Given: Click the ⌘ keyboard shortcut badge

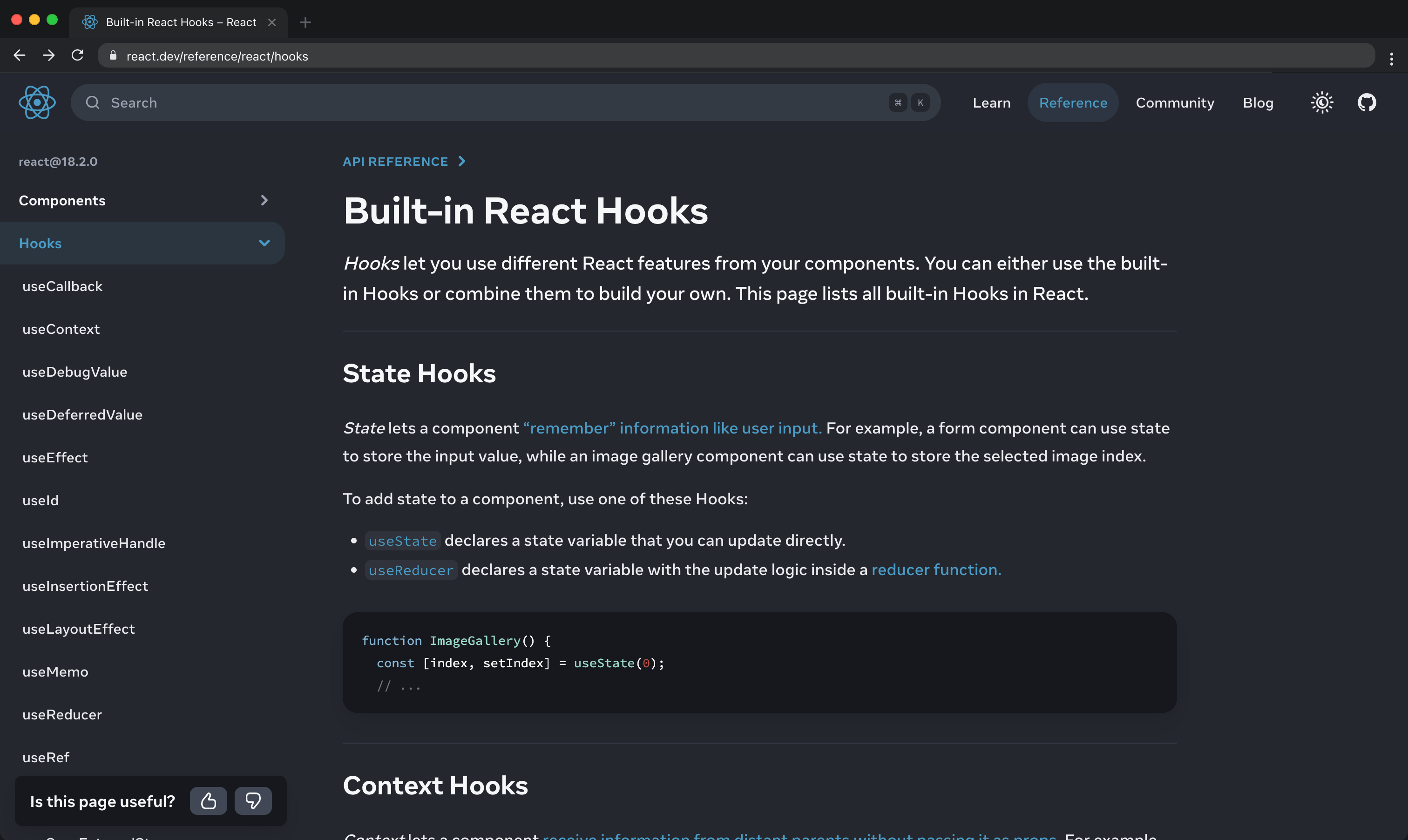Looking at the screenshot, I should (x=898, y=102).
